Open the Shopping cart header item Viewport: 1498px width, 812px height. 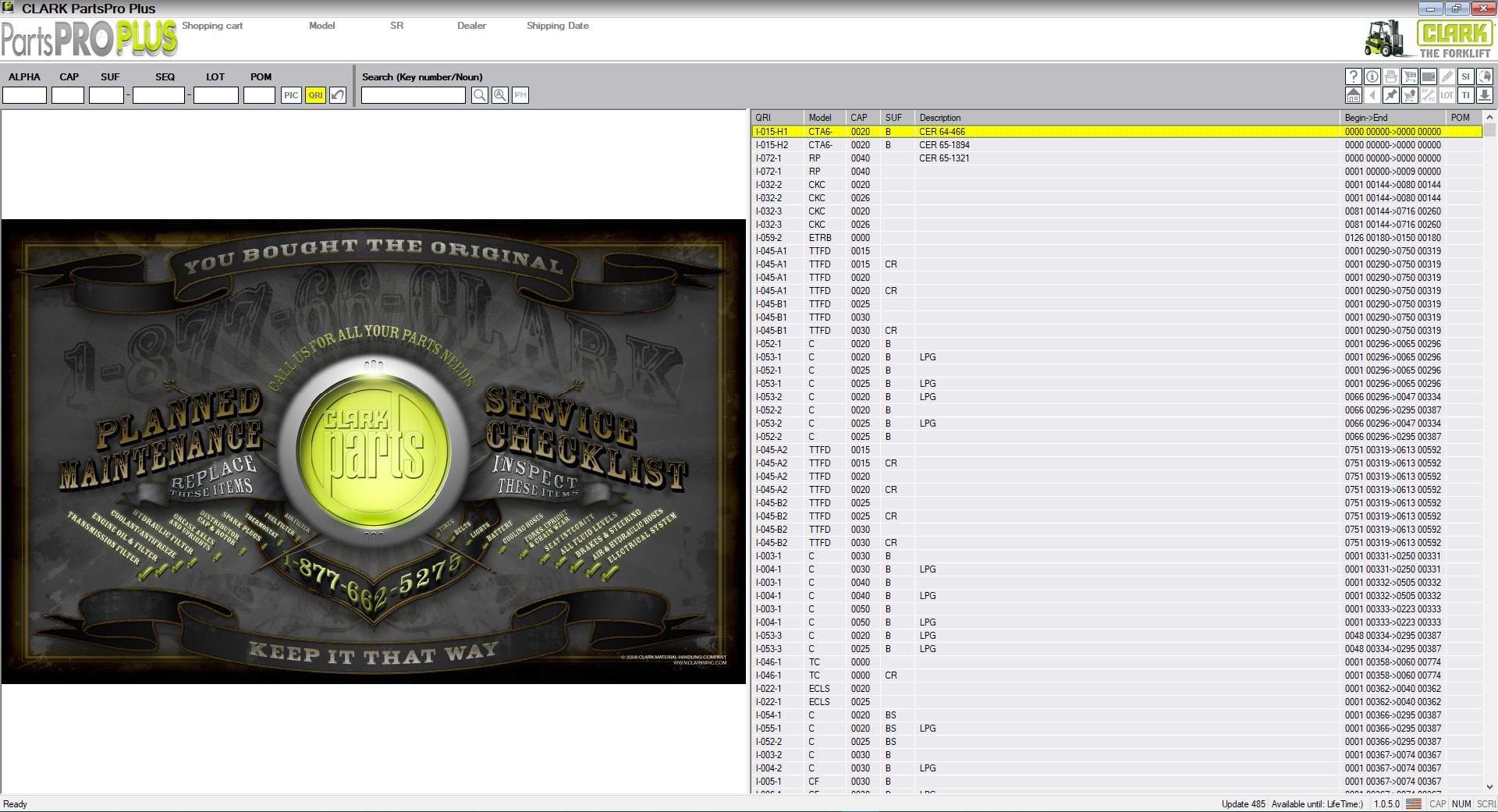coord(212,26)
